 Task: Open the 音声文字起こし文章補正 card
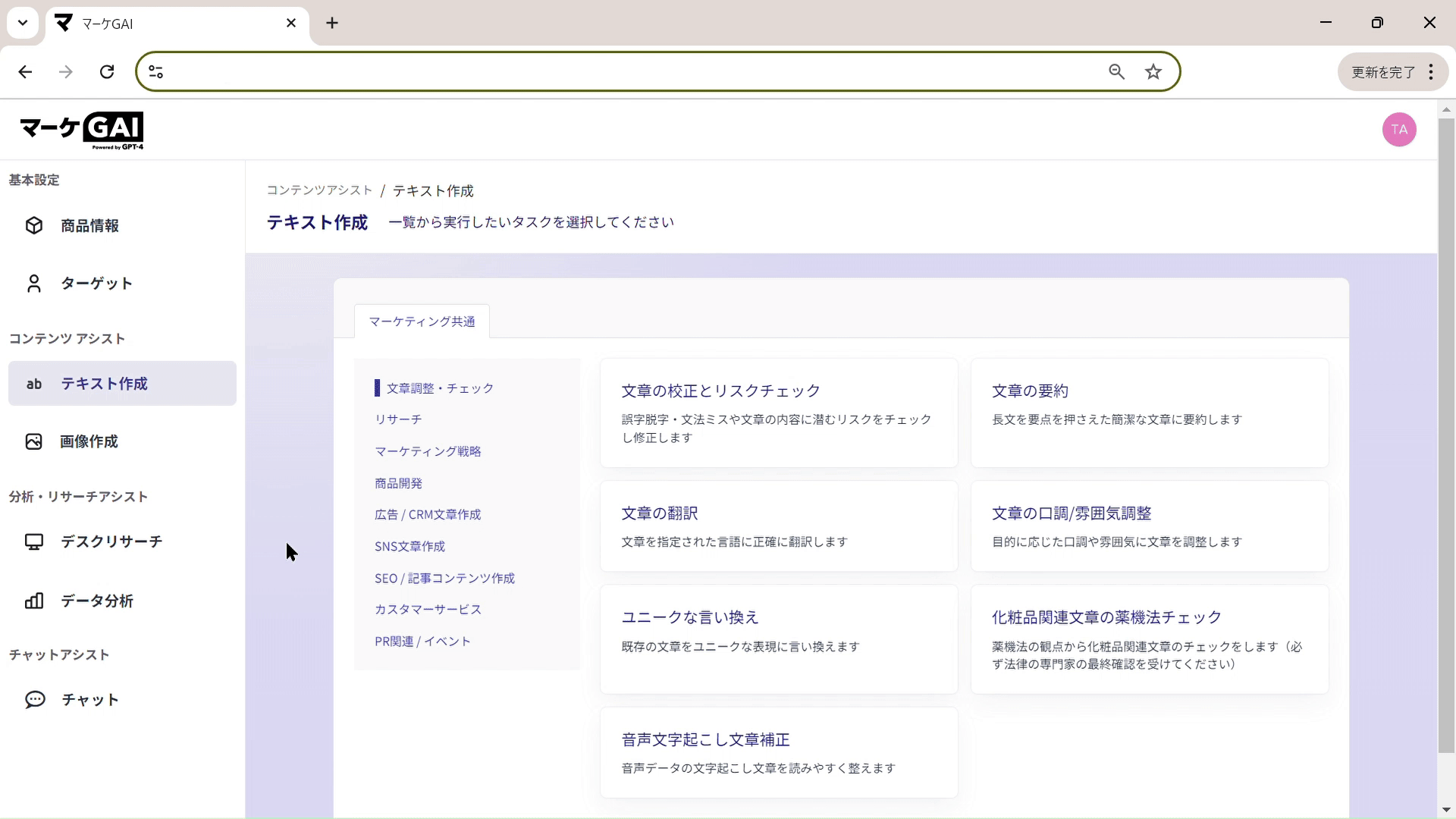pyautogui.click(x=779, y=752)
